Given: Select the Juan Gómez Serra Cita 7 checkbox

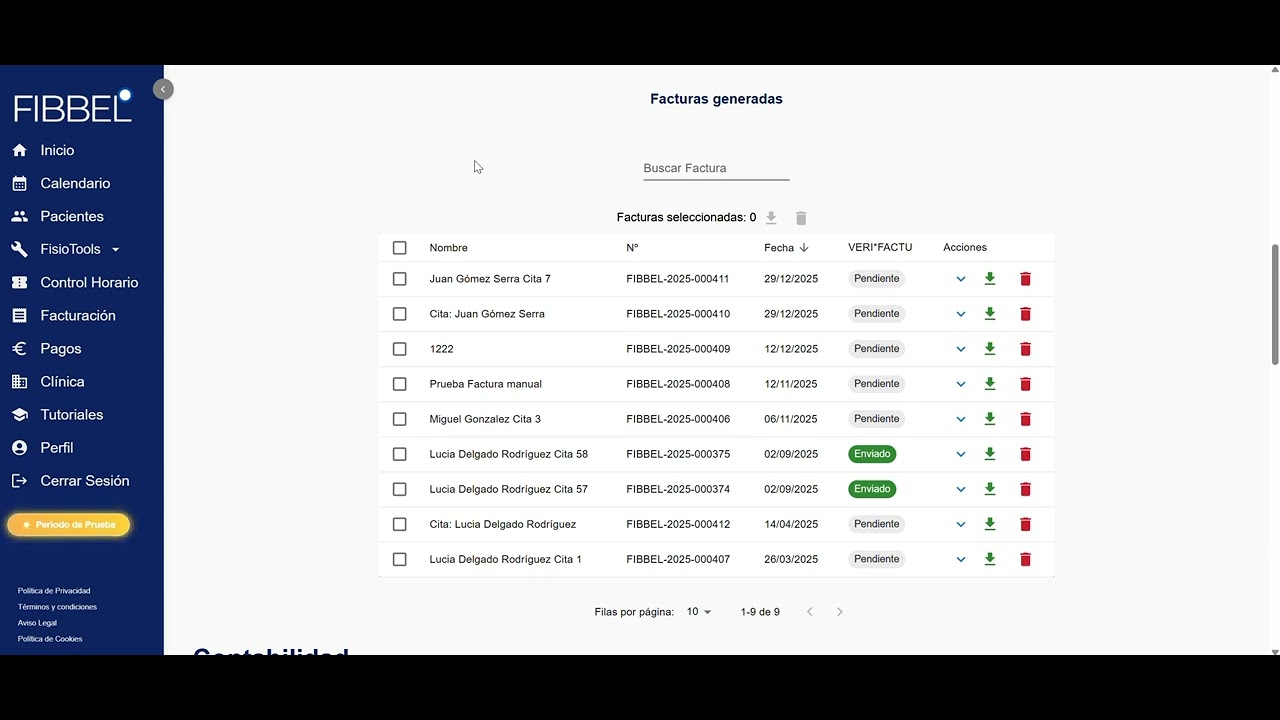Looking at the screenshot, I should tap(400, 279).
